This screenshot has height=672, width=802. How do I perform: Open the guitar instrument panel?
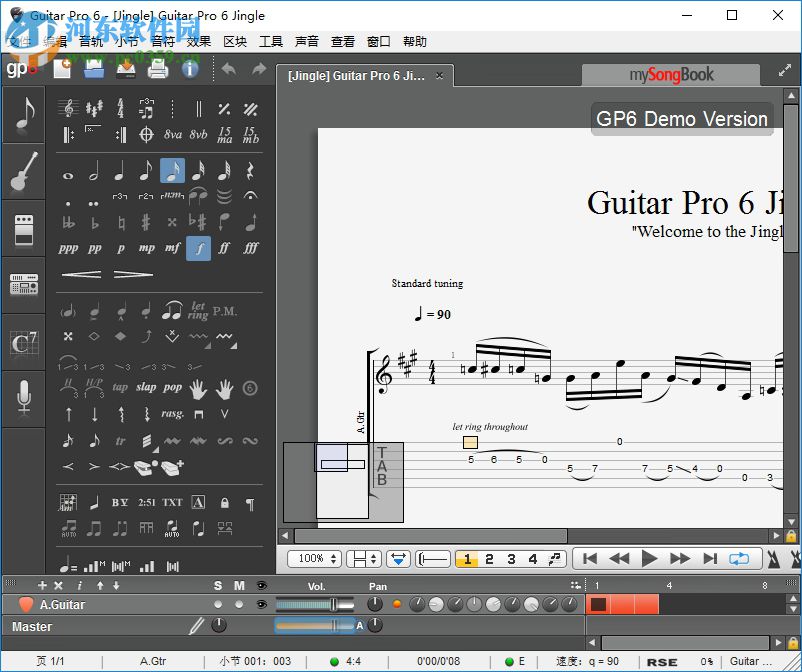(23, 172)
